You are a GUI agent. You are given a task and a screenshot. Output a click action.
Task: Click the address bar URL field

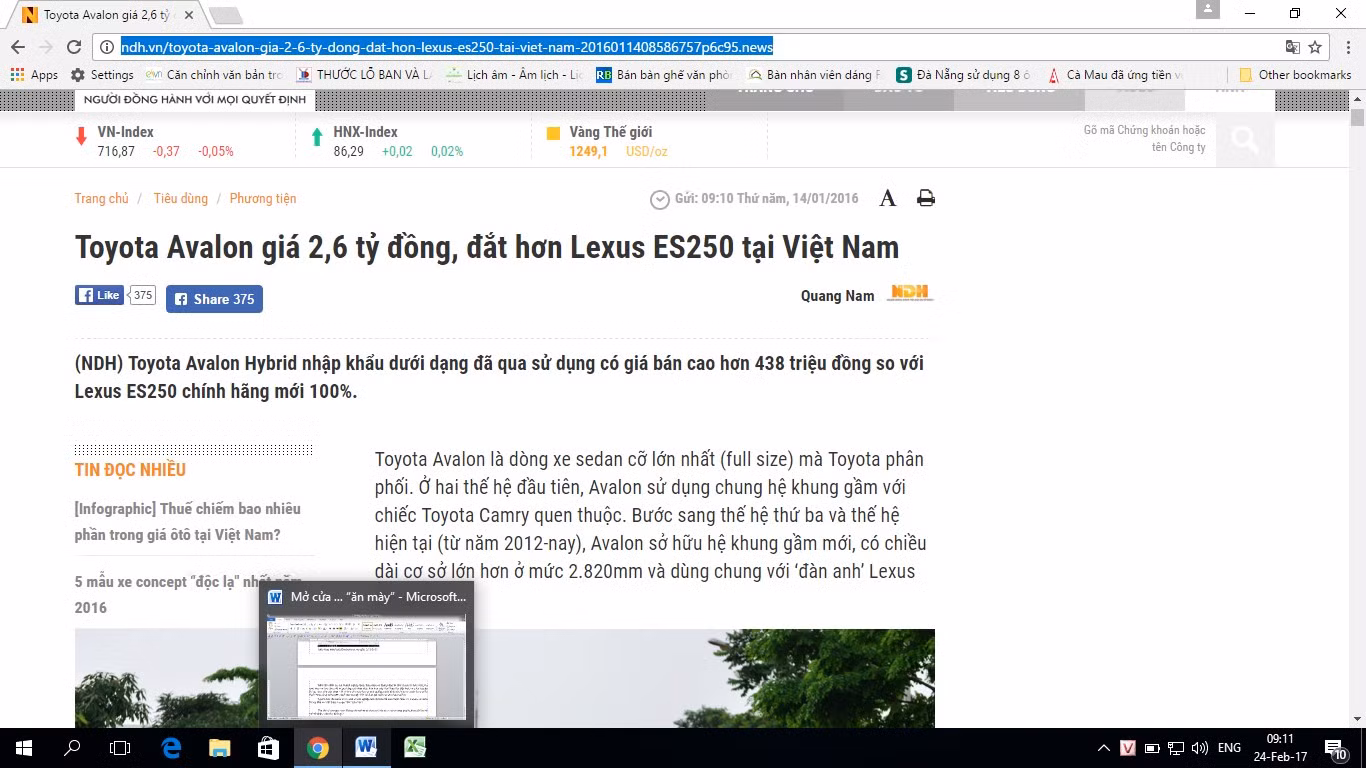pos(690,47)
